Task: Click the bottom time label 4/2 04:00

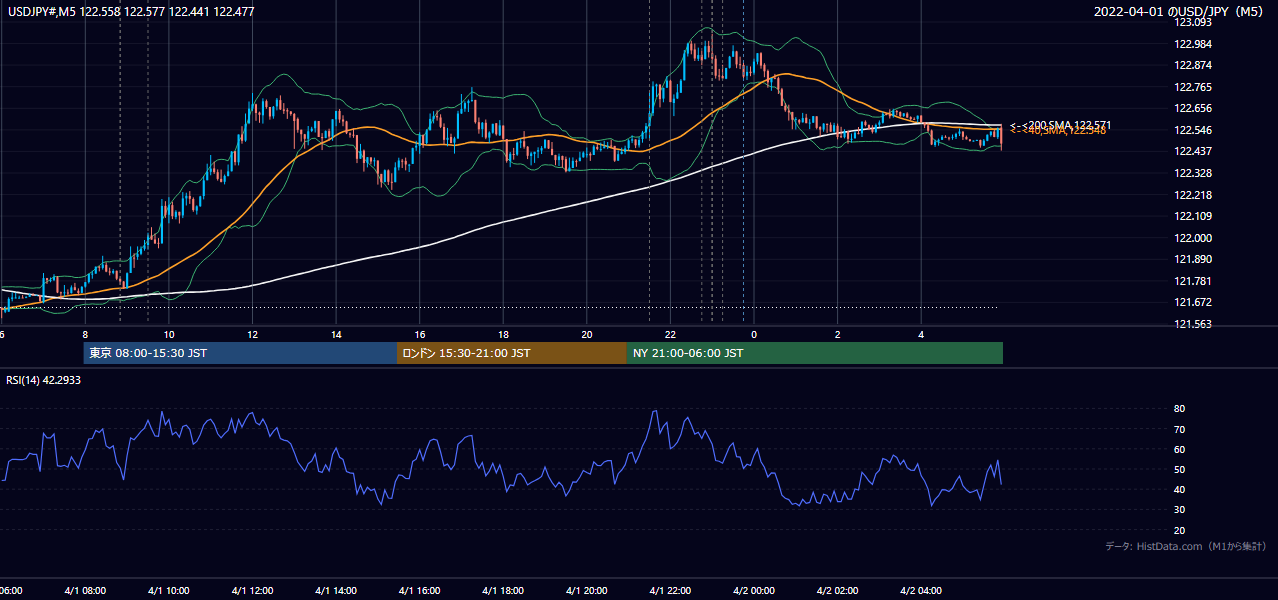Action: (921, 590)
